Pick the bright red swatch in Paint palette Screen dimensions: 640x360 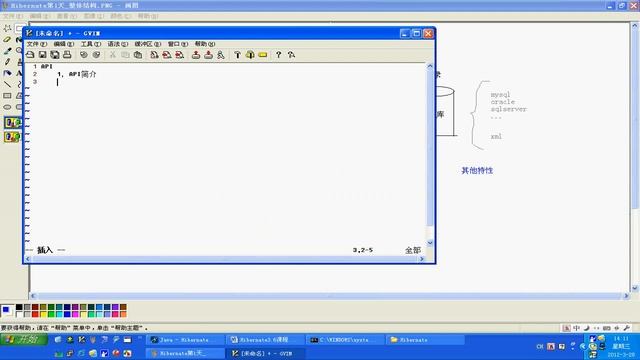(x=35, y=314)
